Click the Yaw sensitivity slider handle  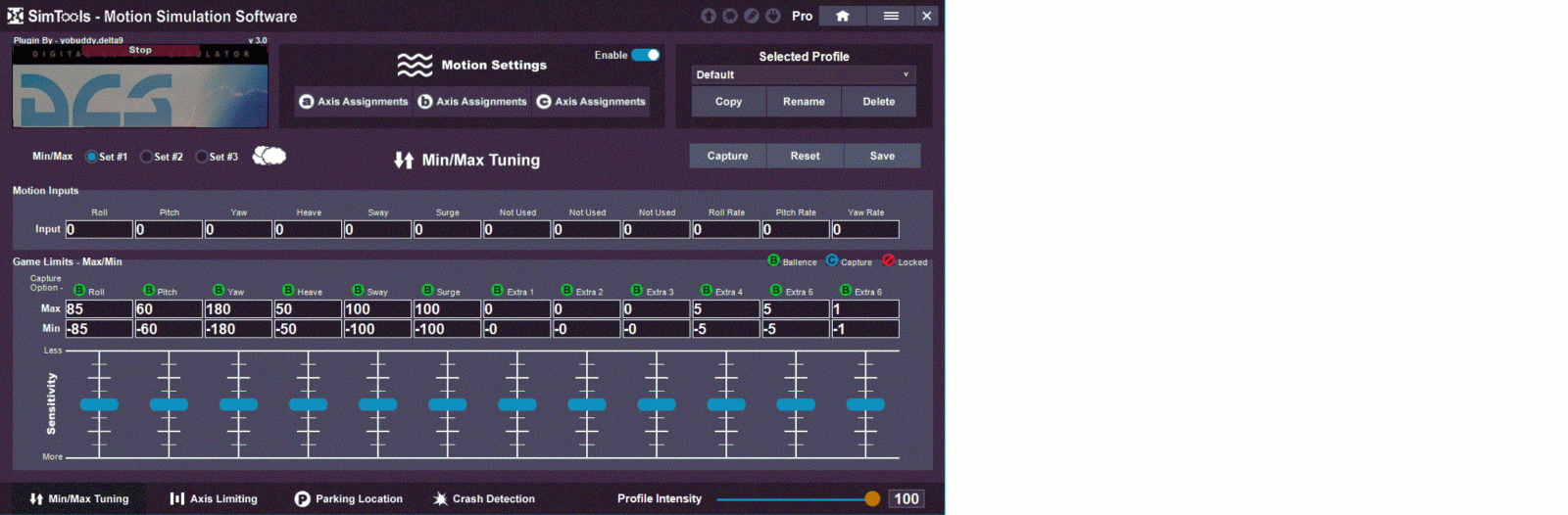238,404
